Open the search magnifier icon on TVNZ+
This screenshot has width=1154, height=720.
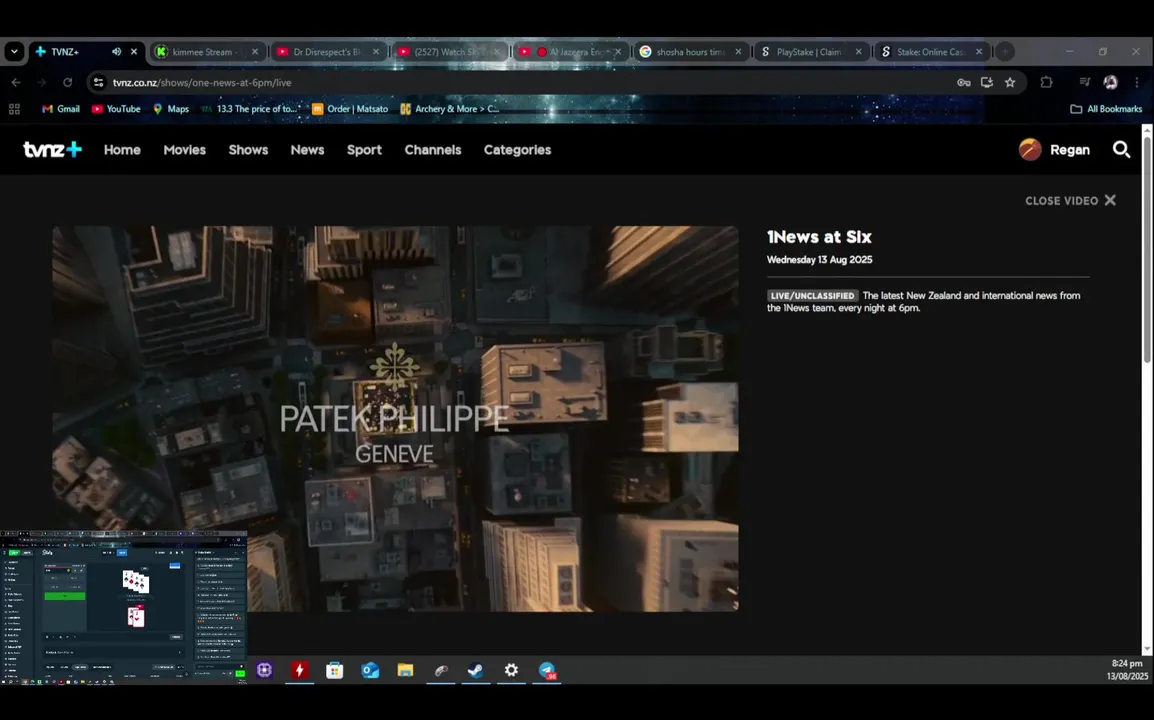click(x=1121, y=149)
